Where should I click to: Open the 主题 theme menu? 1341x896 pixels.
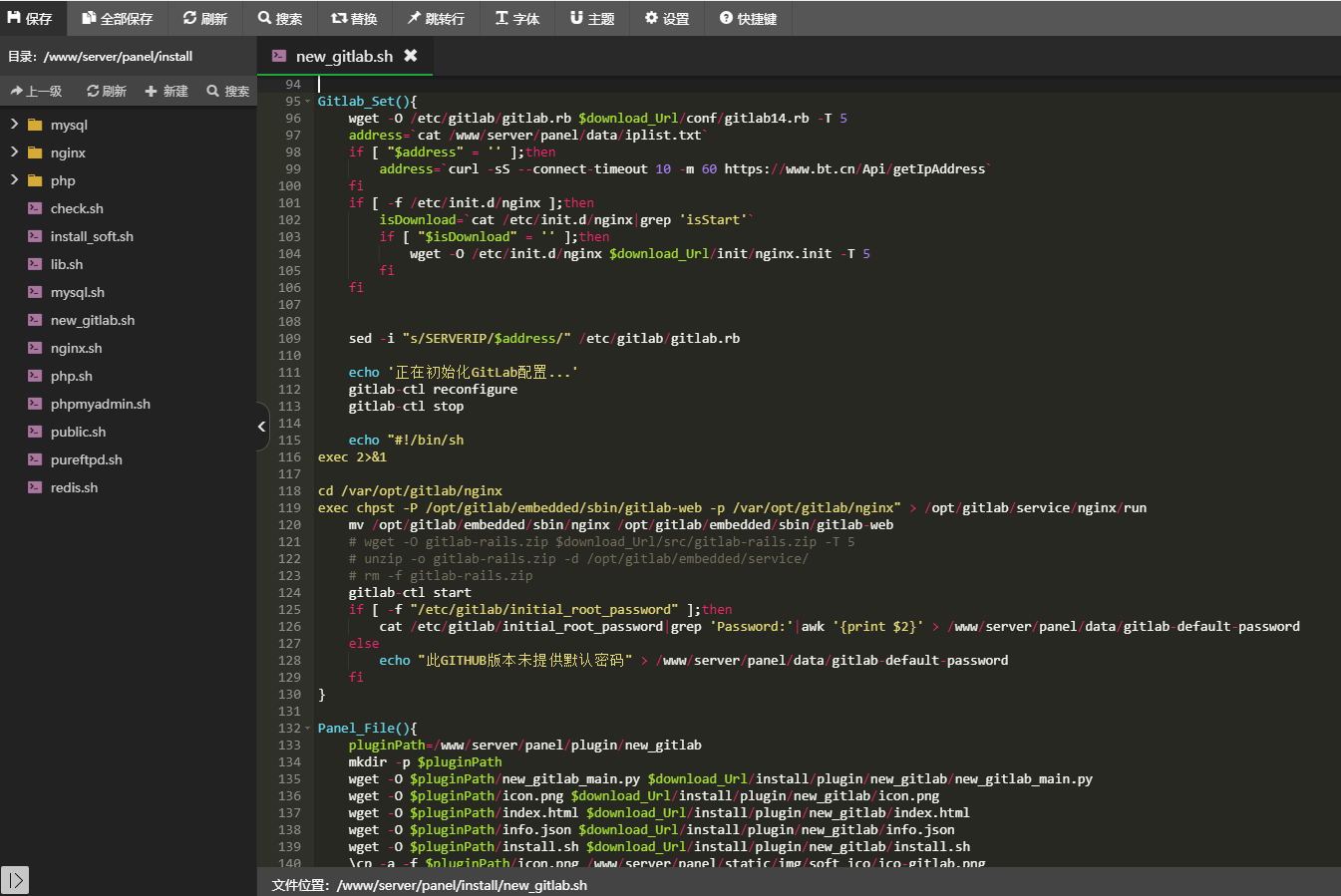click(592, 18)
